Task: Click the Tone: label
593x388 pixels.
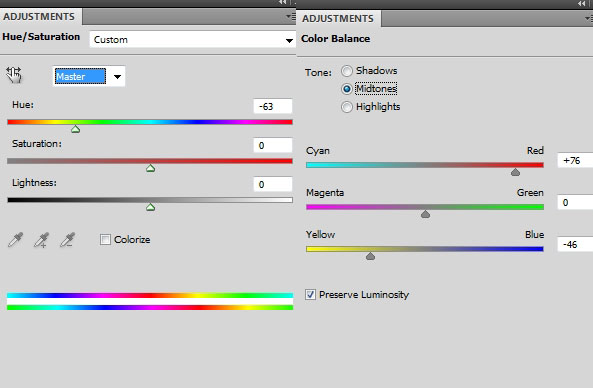Action: click(318, 72)
